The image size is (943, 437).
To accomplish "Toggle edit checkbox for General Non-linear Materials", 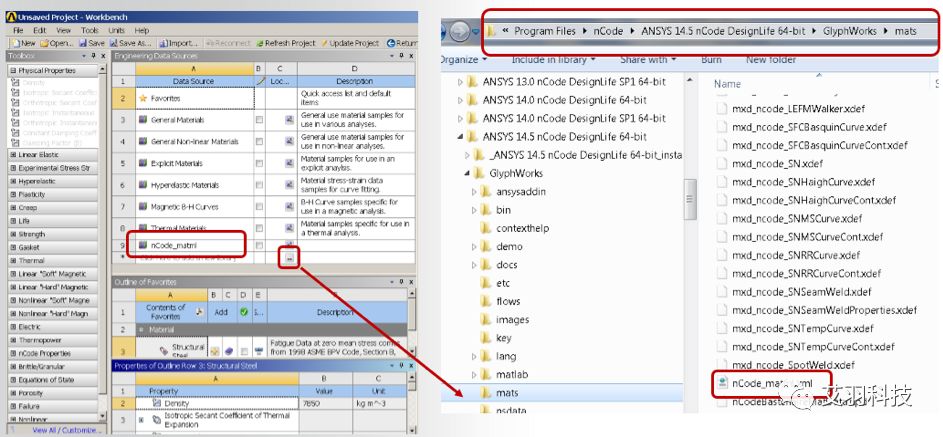I will pos(259,141).
